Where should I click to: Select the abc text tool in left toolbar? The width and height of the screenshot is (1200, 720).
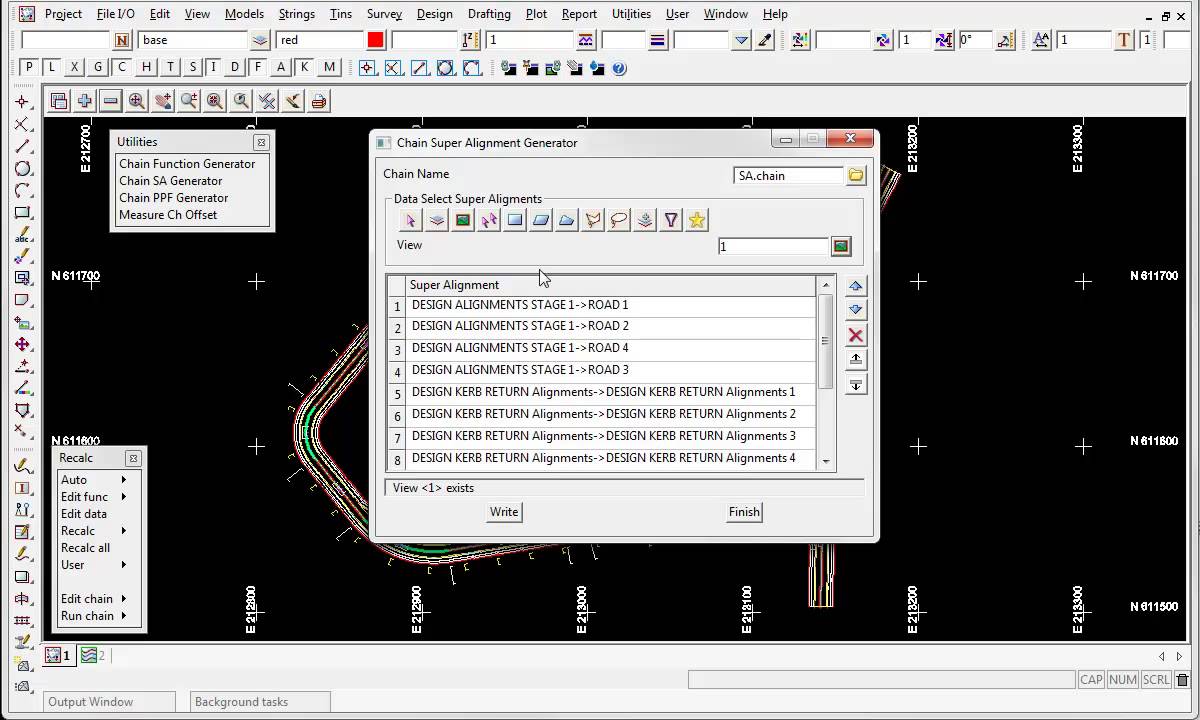(22, 235)
